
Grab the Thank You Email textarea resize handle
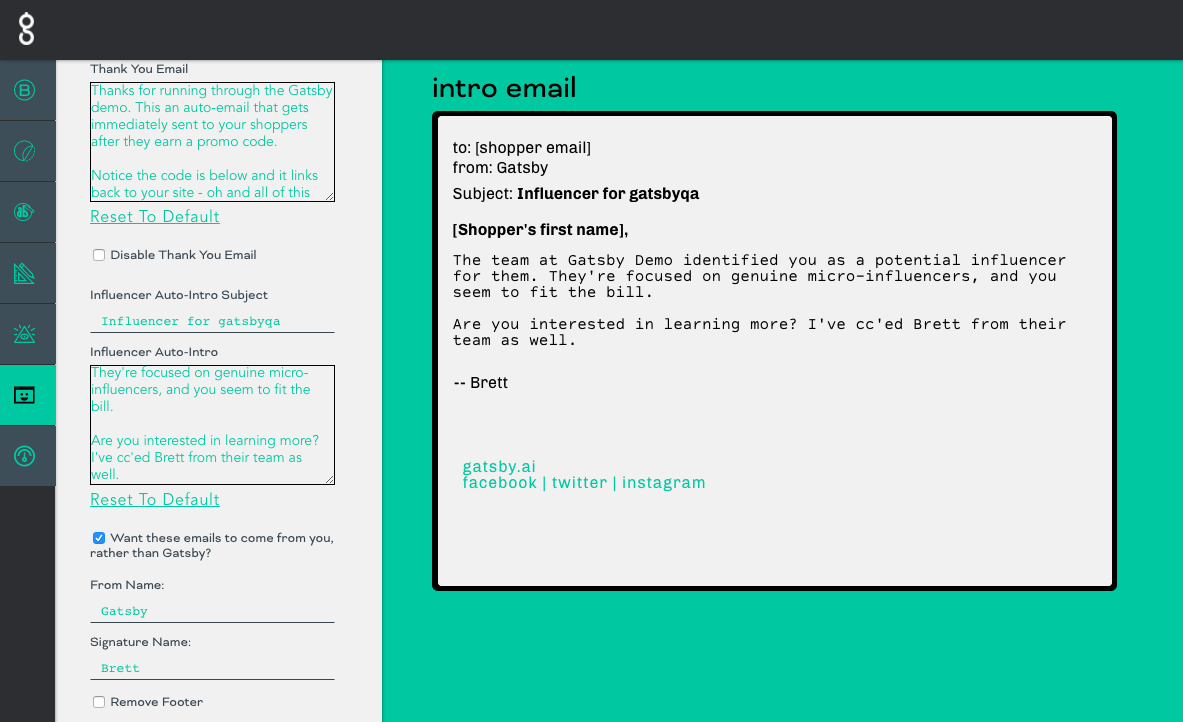(329, 196)
